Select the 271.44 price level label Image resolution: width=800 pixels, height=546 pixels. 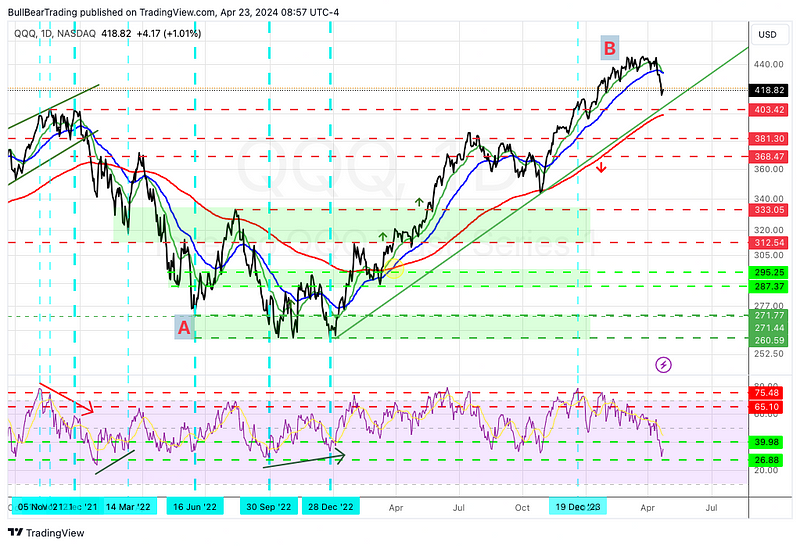click(769, 328)
